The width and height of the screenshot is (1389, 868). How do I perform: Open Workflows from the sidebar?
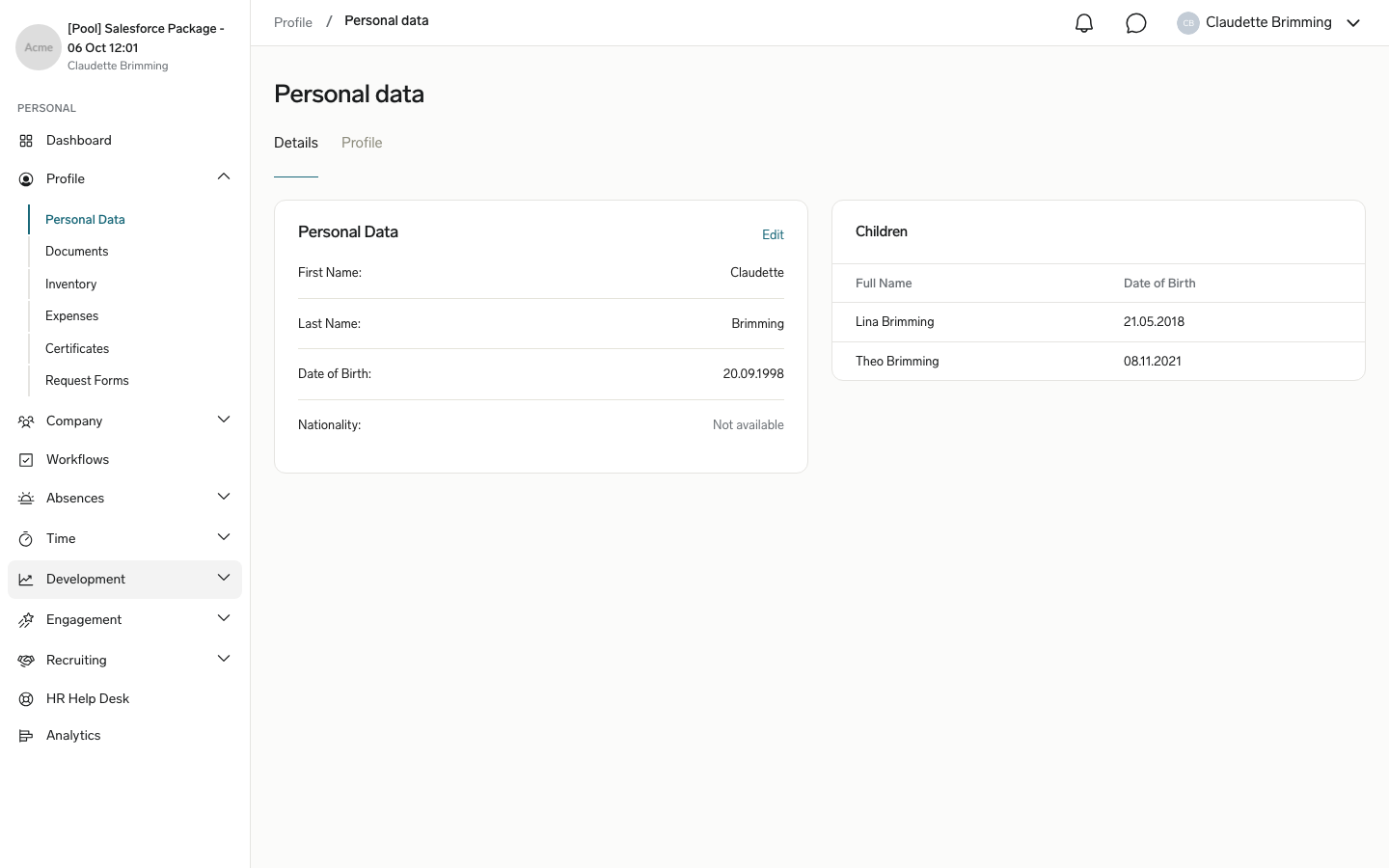(x=78, y=460)
